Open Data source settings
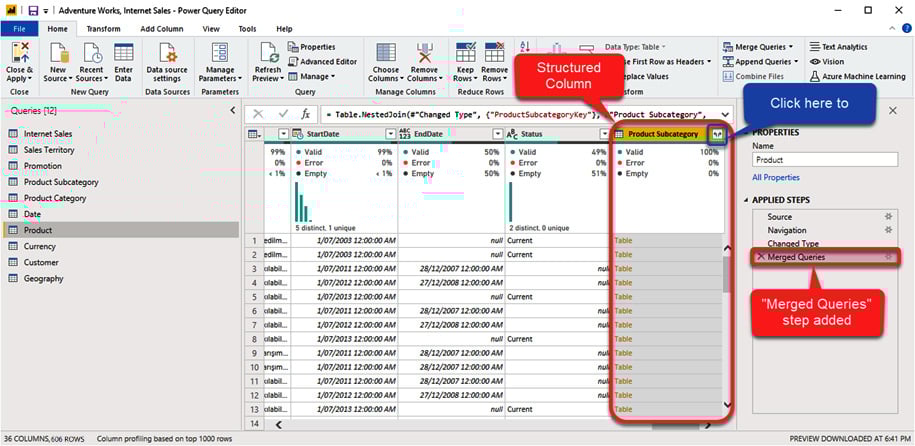 coord(167,53)
